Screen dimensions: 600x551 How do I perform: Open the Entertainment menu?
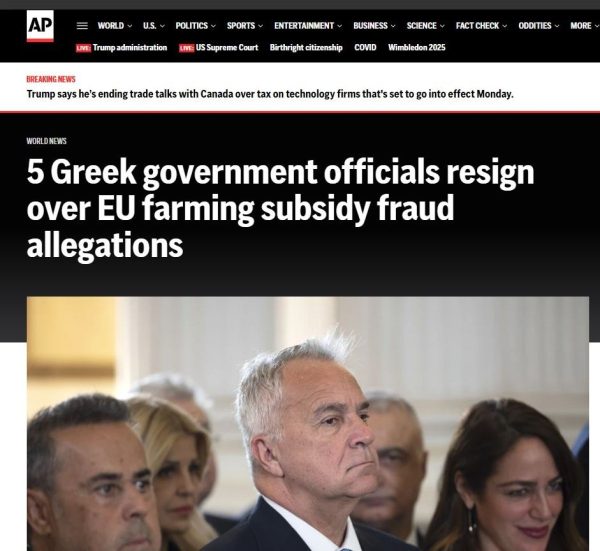coord(308,26)
